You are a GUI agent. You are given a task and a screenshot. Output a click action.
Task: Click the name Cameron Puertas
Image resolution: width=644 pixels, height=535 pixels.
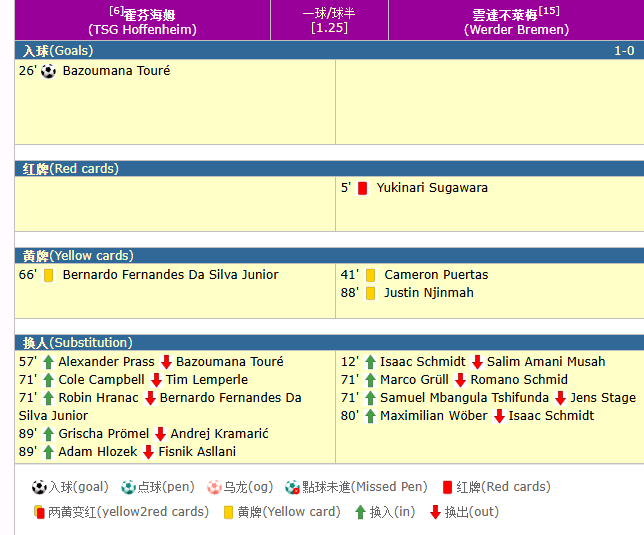pos(436,275)
